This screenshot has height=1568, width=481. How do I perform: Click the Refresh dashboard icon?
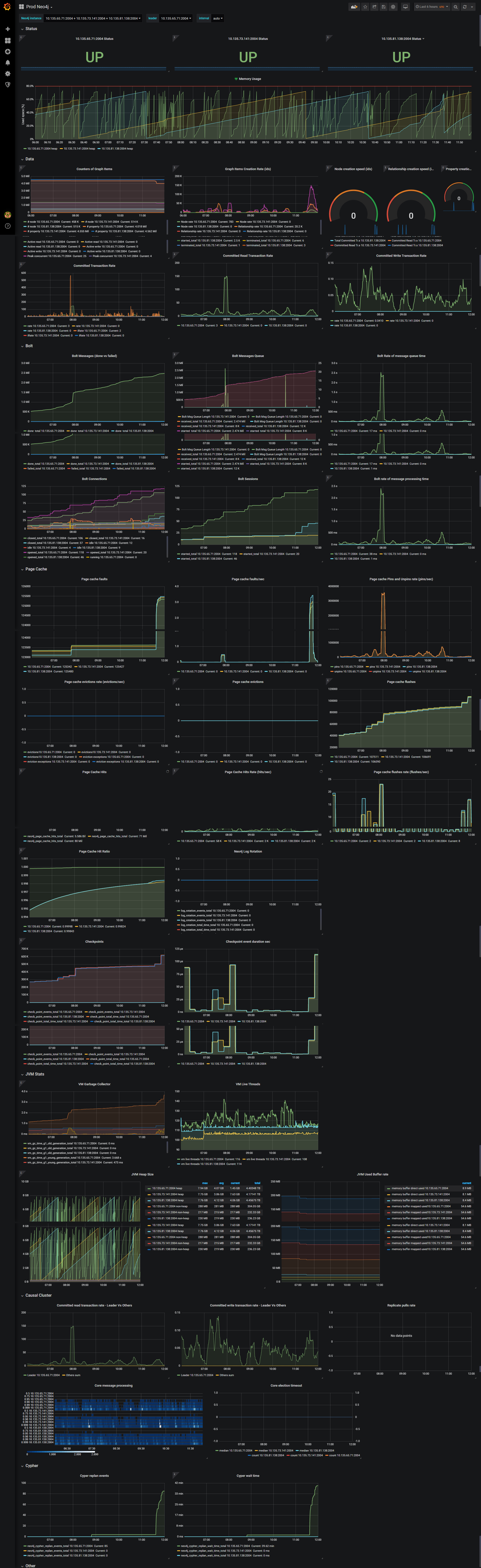[464, 7]
